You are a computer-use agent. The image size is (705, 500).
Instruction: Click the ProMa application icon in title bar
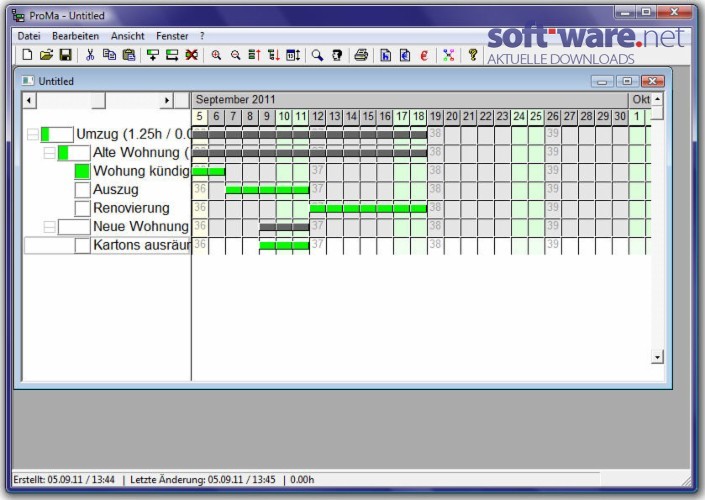18,16
